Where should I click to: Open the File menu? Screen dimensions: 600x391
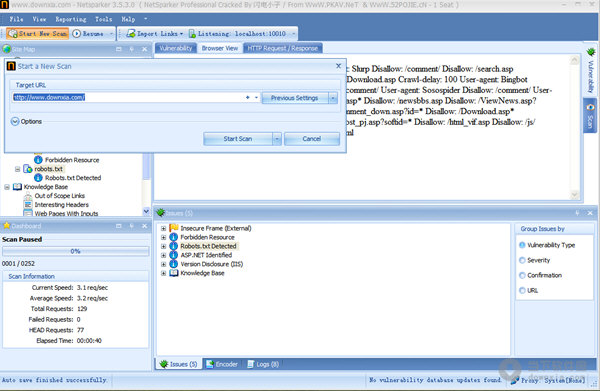point(16,19)
